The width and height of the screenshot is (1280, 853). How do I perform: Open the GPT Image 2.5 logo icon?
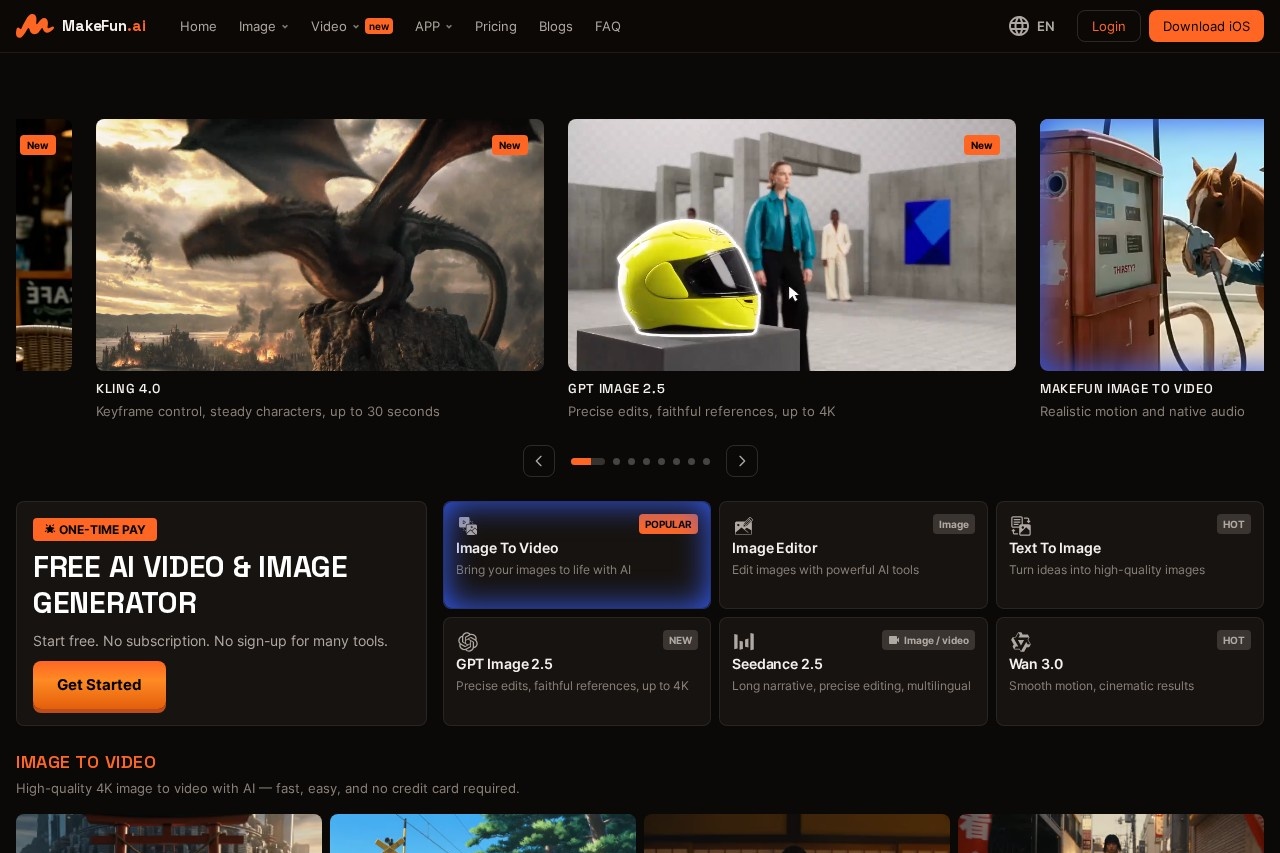click(467, 642)
